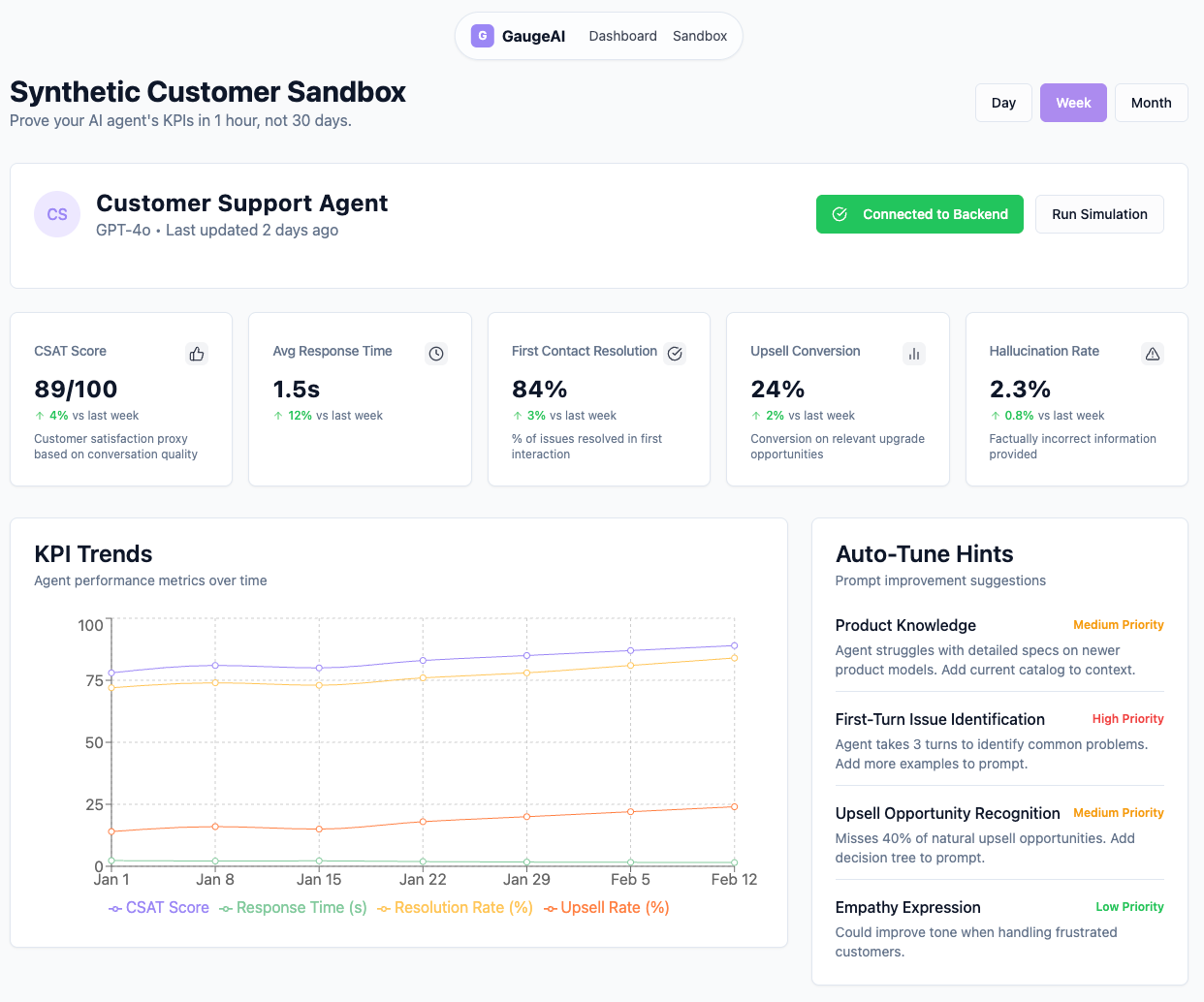The height and width of the screenshot is (1002, 1204).
Task: Click the GaugeAI logo icon
Action: point(482,36)
